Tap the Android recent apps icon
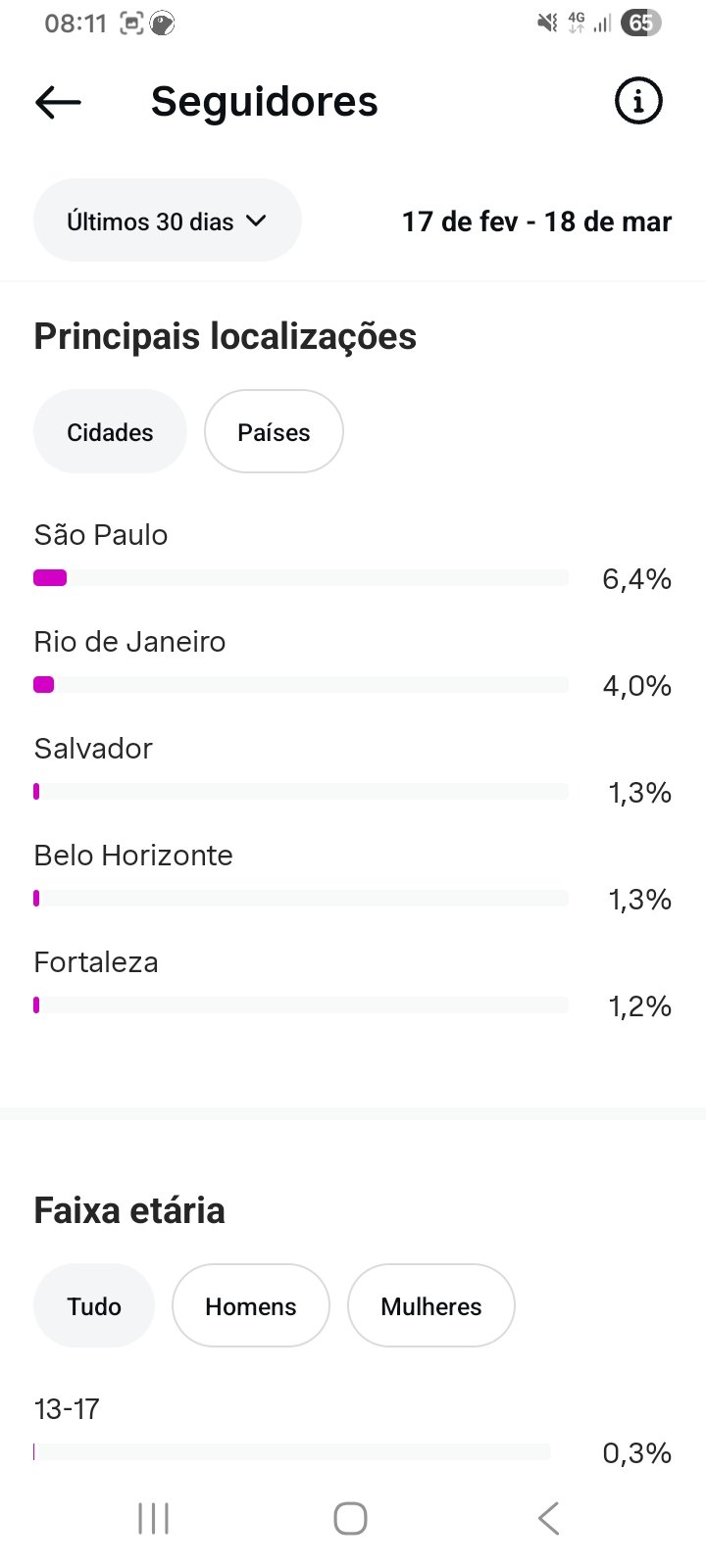 pos(154,1518)
